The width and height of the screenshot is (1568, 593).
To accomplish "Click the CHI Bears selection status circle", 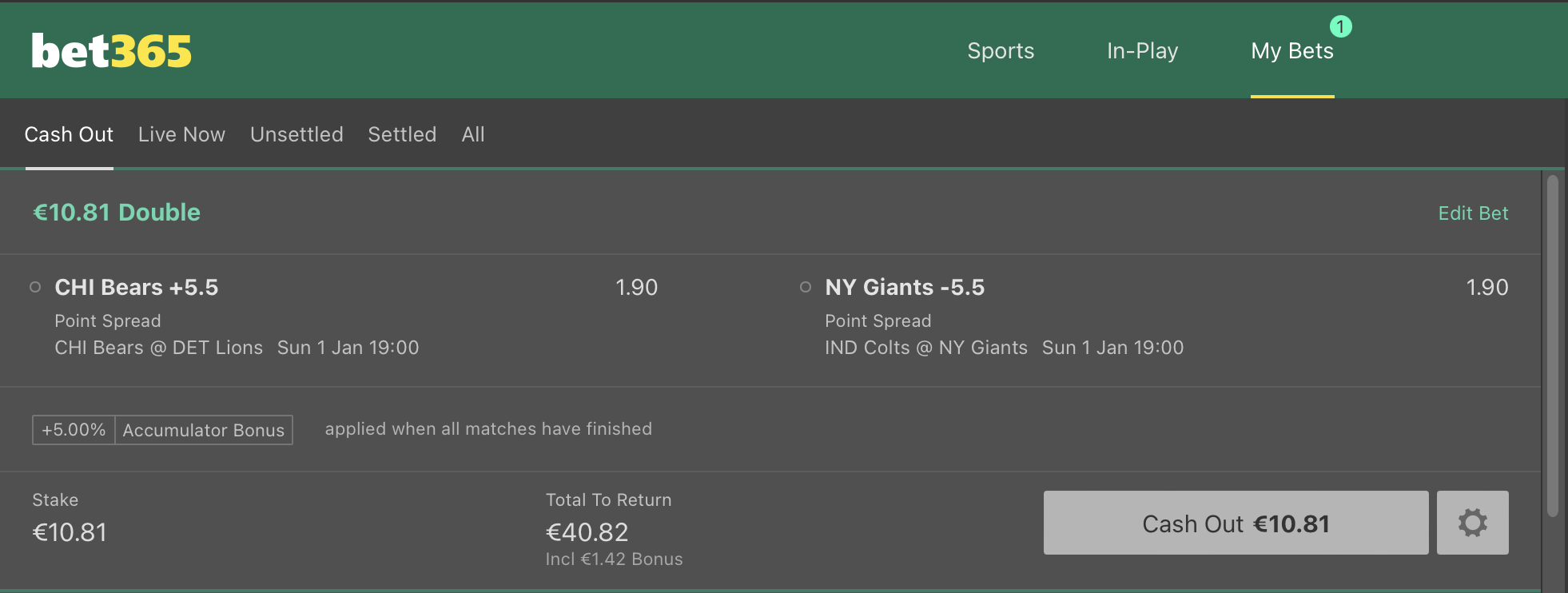I will [35, 287].
